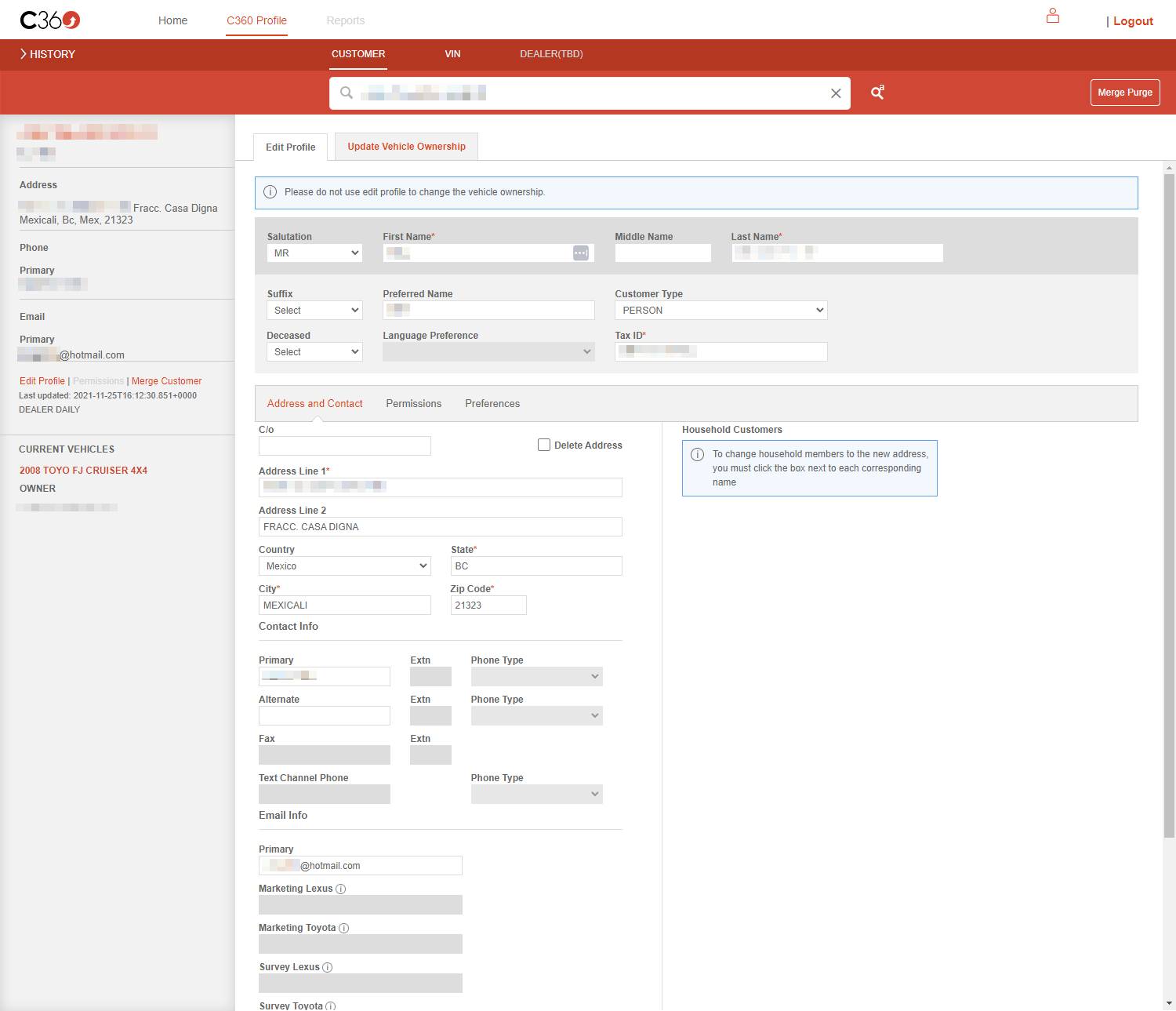Click scrollbar up arrow
The image size is (1176, 1011).
tap(1169, 167)
